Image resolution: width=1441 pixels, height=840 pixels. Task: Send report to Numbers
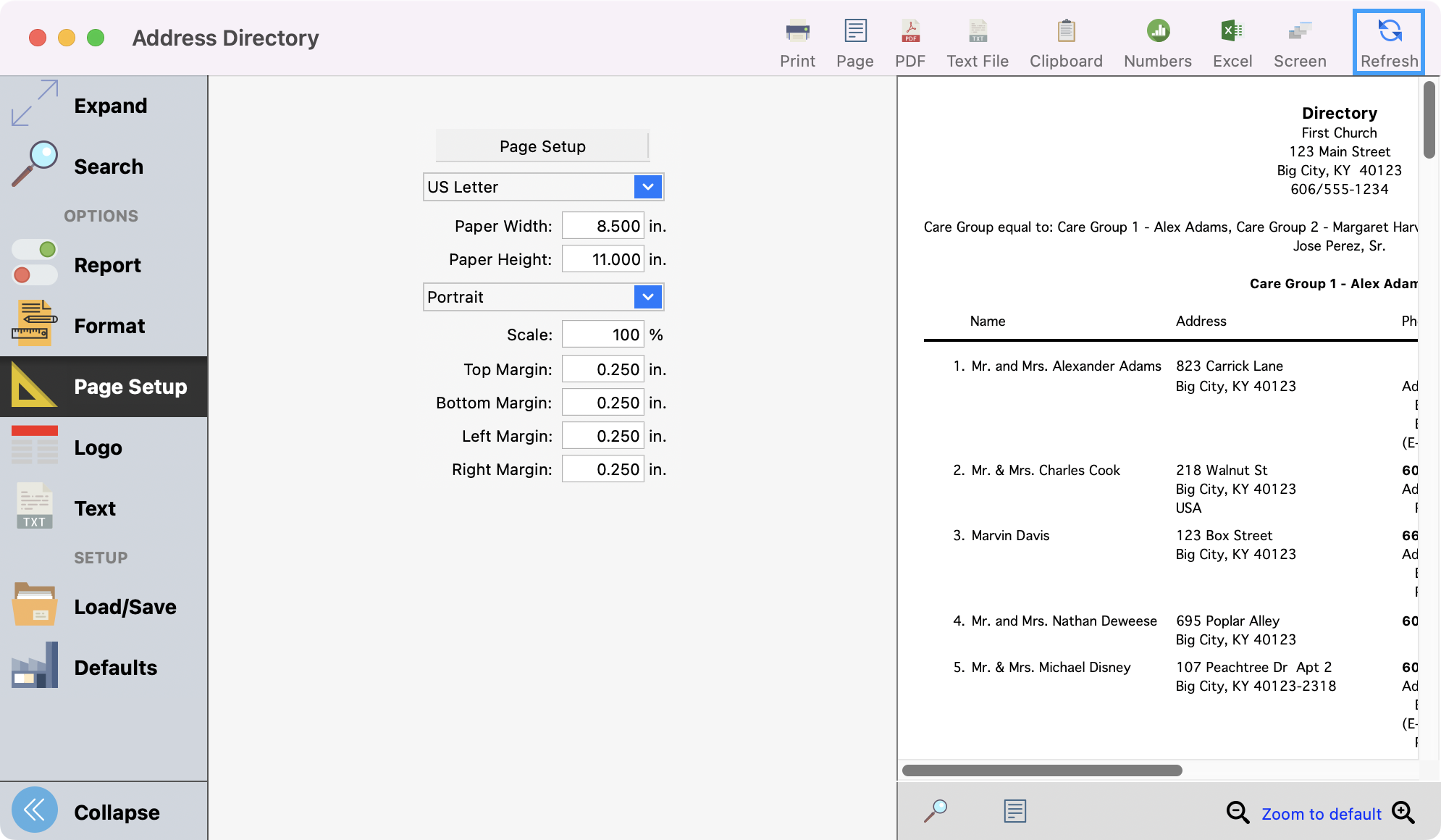pos(1157,43)
